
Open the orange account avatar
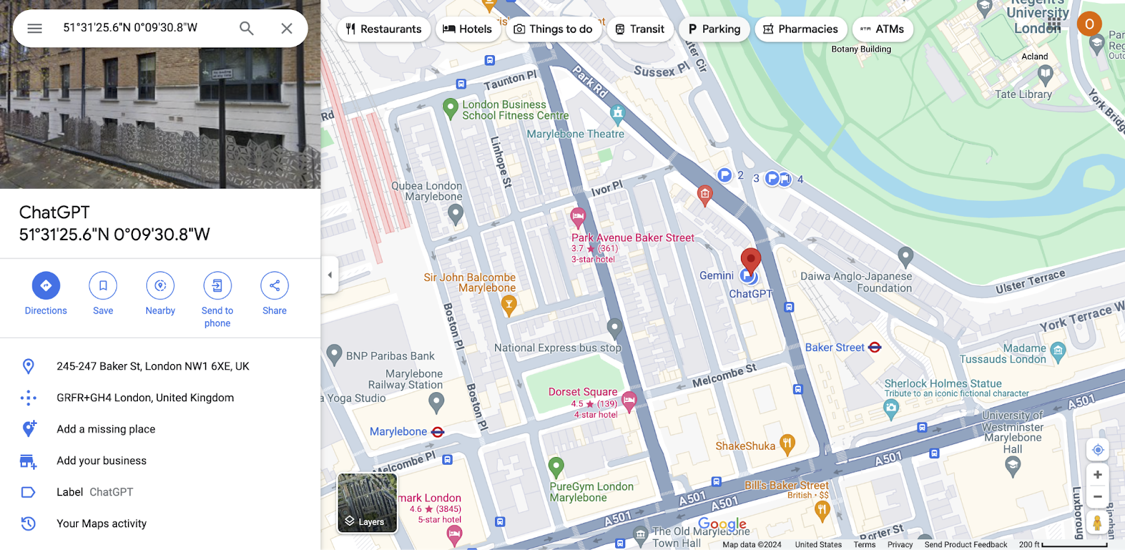point(1089,25)
